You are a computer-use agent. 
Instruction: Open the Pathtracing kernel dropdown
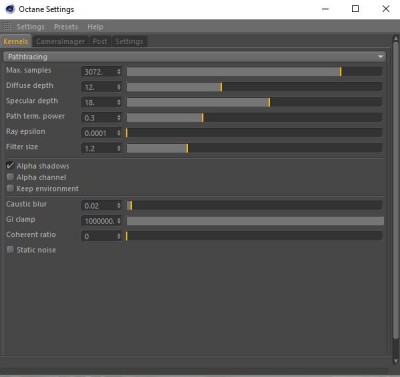194,56
